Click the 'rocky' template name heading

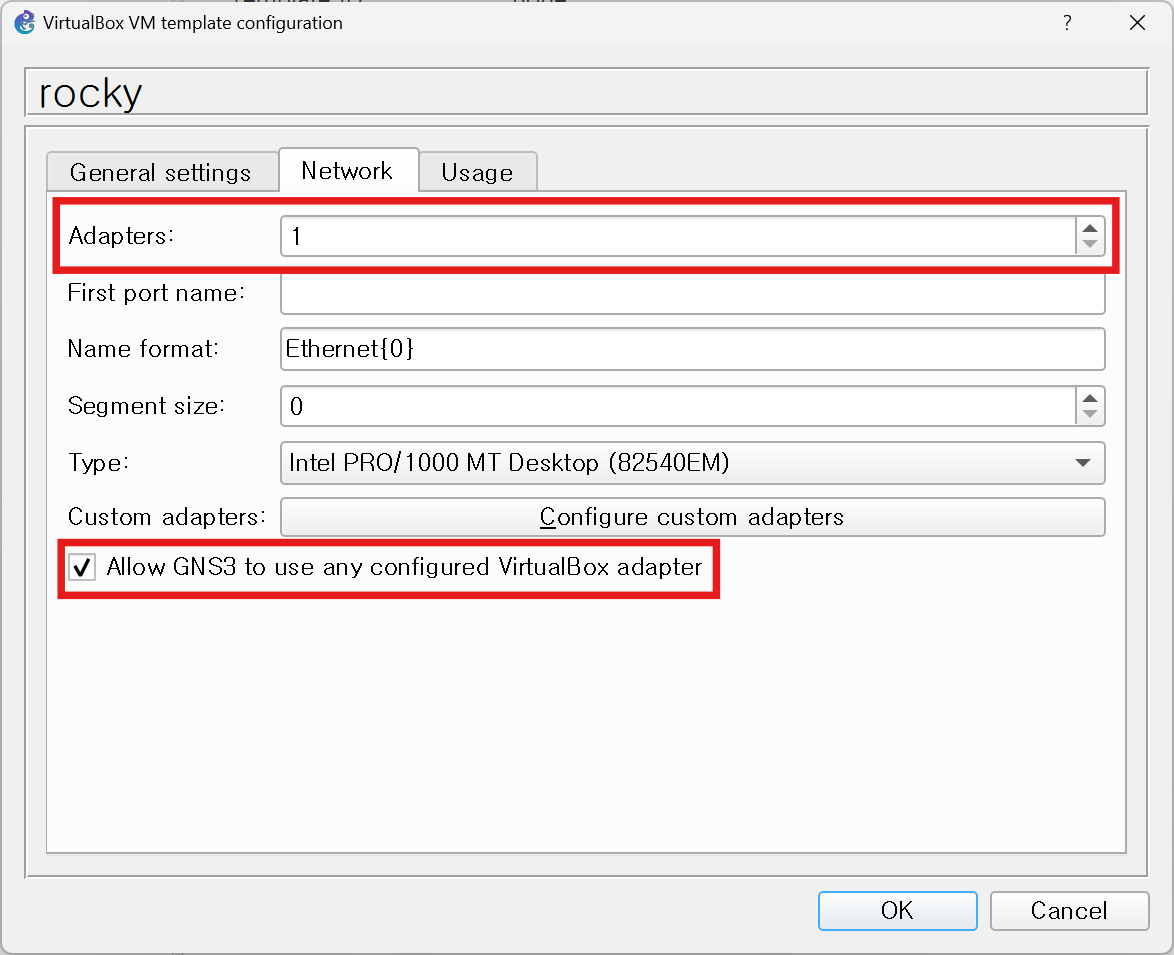(90, 94)
